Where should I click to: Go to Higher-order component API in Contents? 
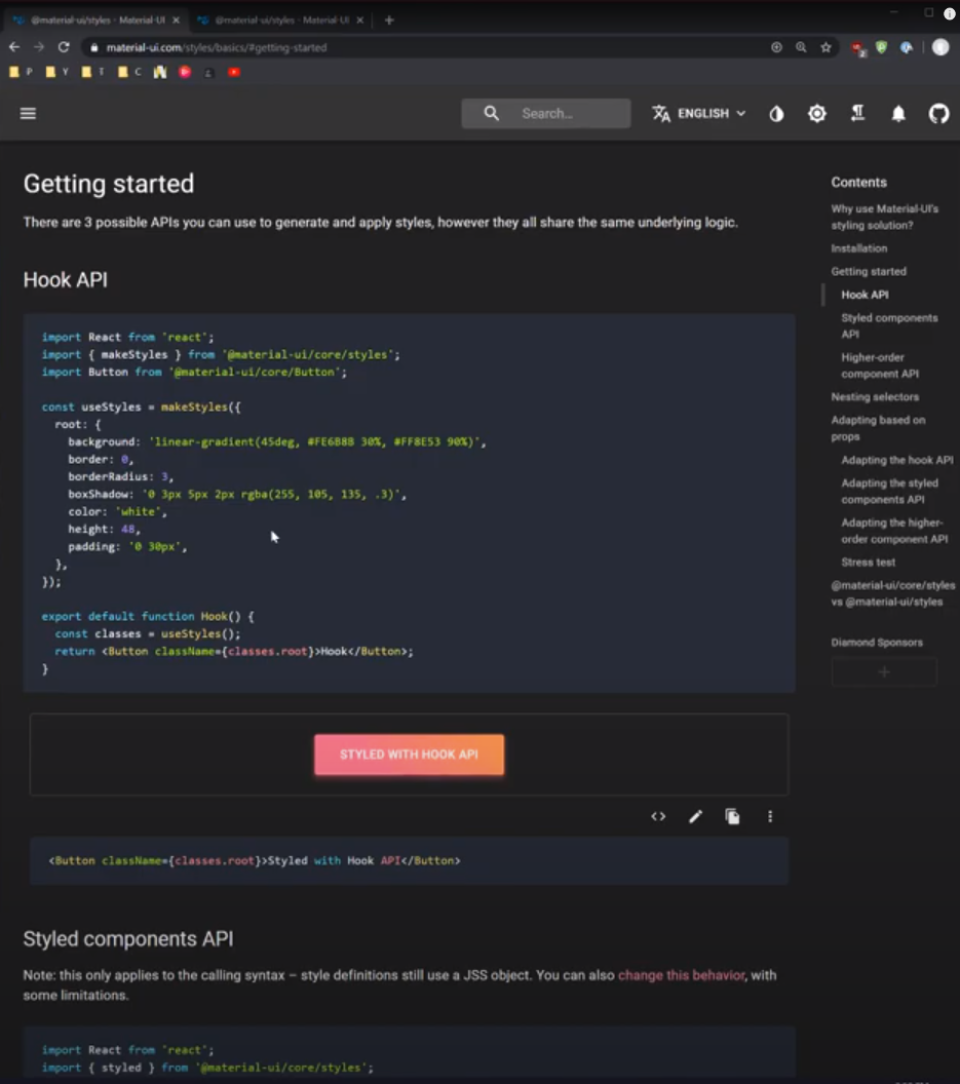[880, 365]
